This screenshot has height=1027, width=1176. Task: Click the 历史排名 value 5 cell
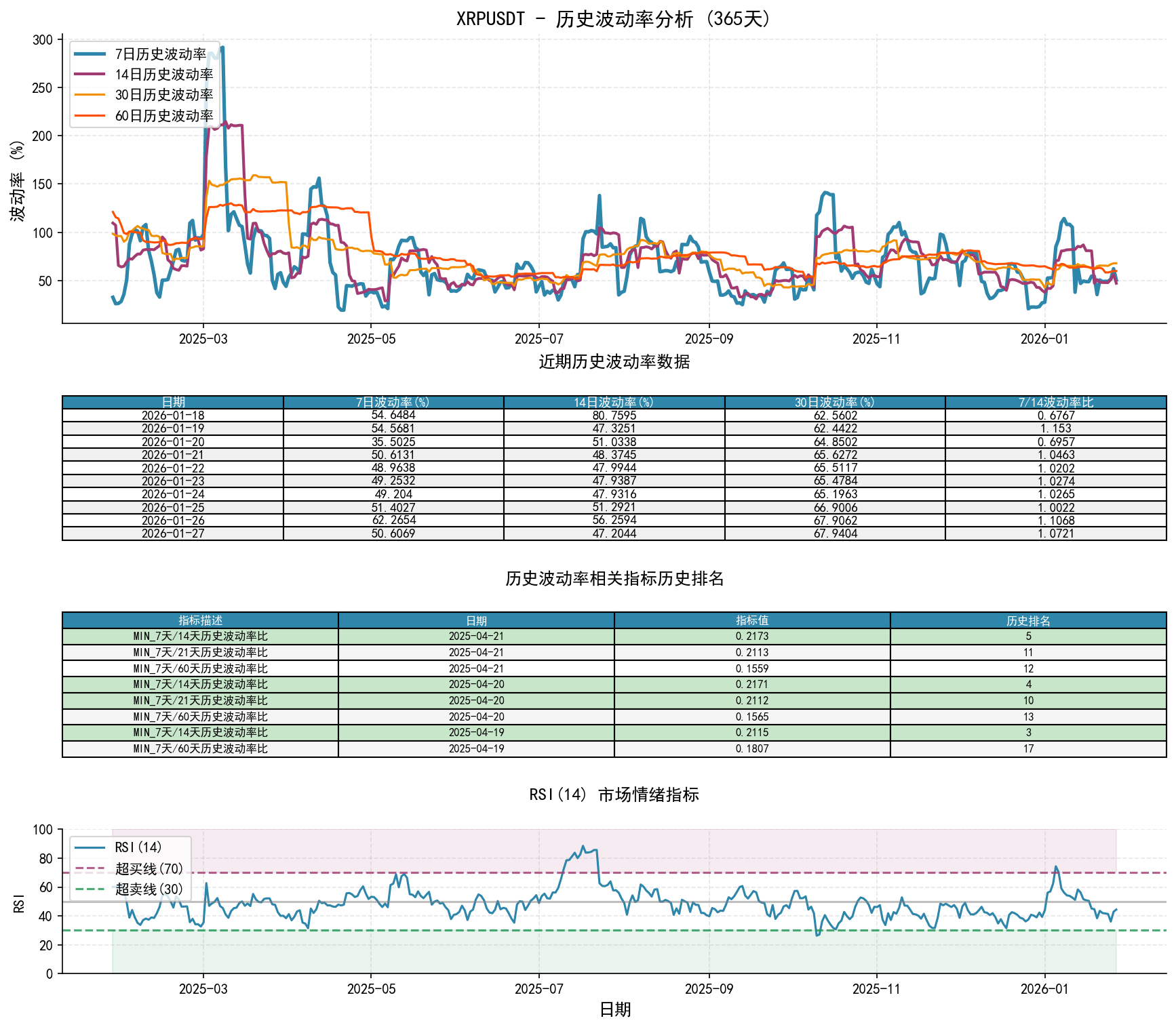(1028, 635)
